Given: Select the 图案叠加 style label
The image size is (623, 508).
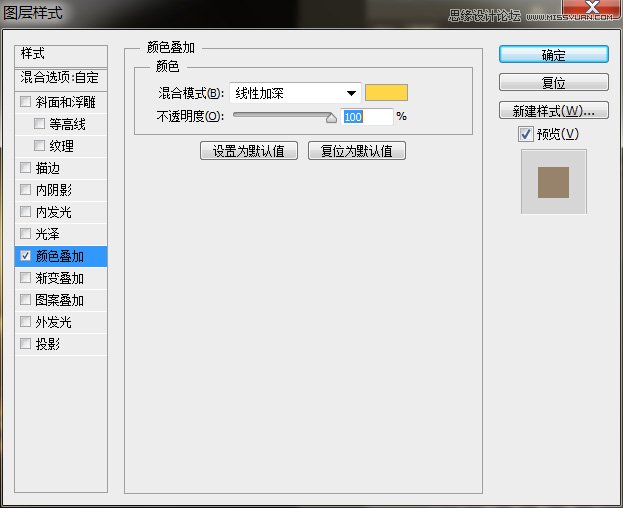Looking at the screenshot, I should click(x=60, y=300).
